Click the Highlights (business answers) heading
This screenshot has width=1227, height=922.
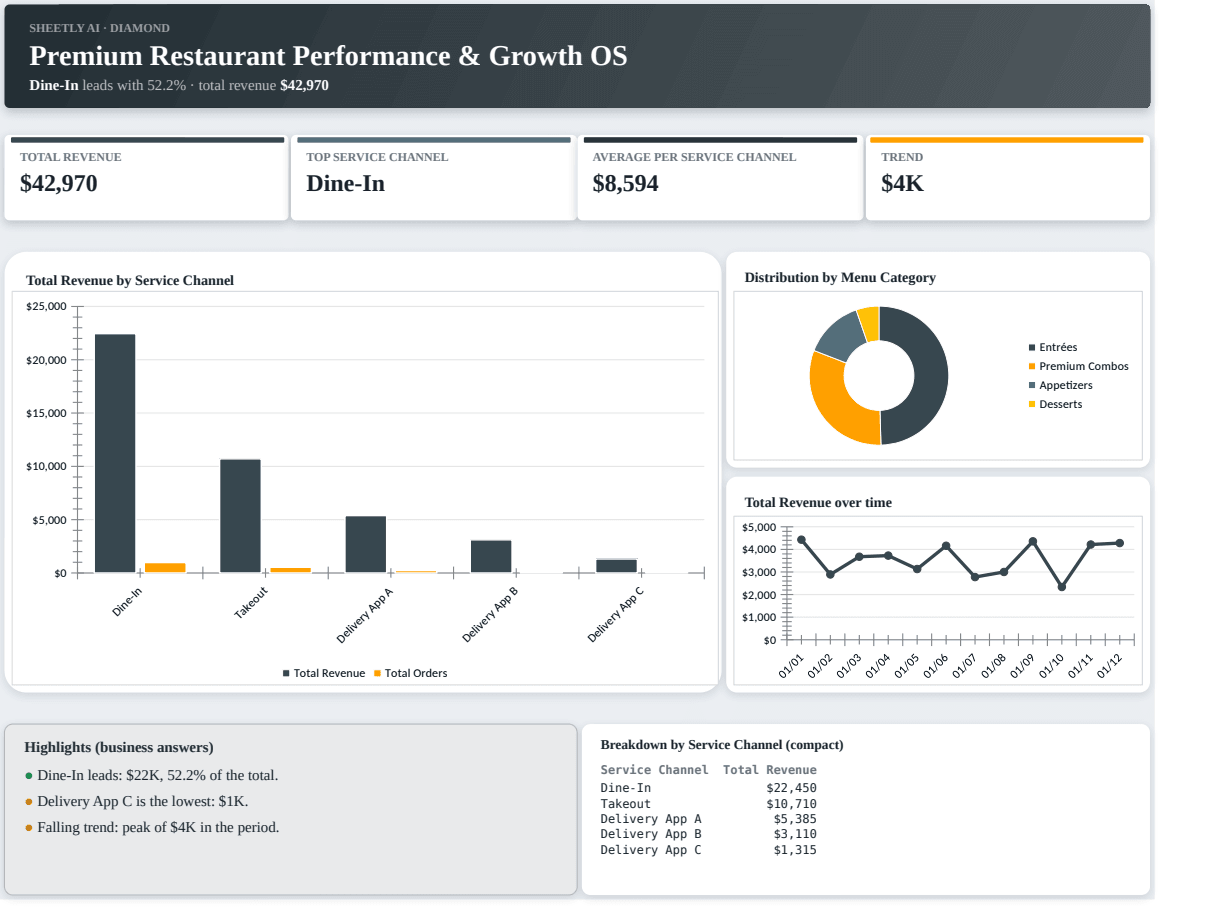119,748
